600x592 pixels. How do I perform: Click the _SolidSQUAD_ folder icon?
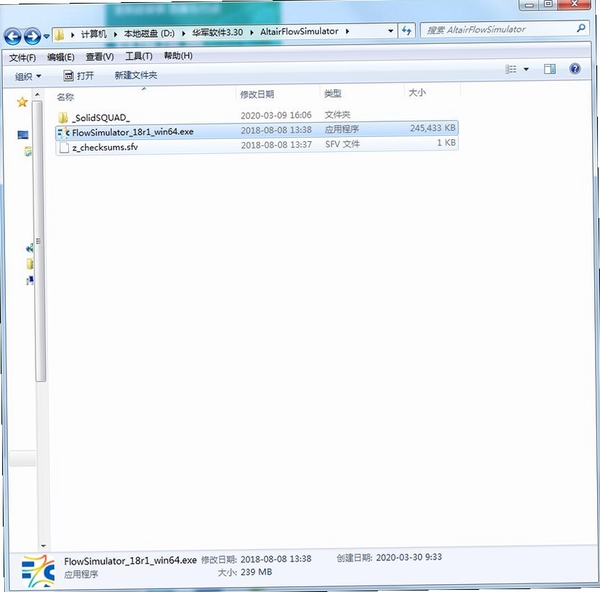(x=63, y=117)
